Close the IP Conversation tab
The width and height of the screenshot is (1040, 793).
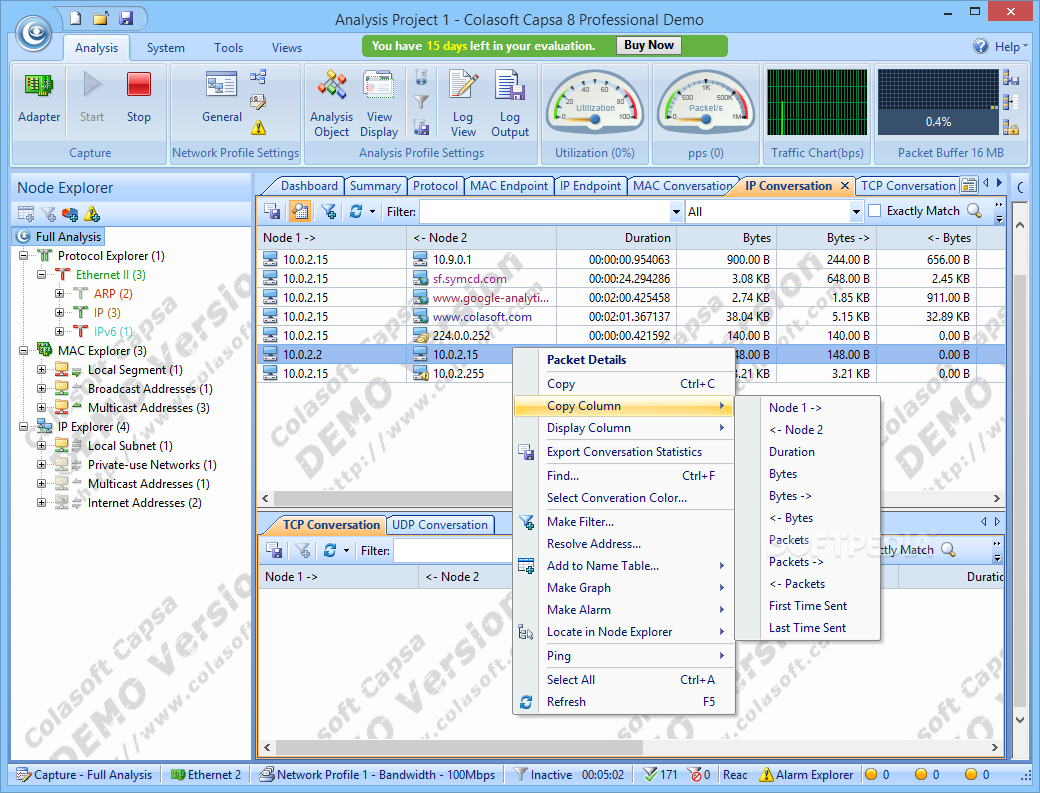[x=845, y=186]
